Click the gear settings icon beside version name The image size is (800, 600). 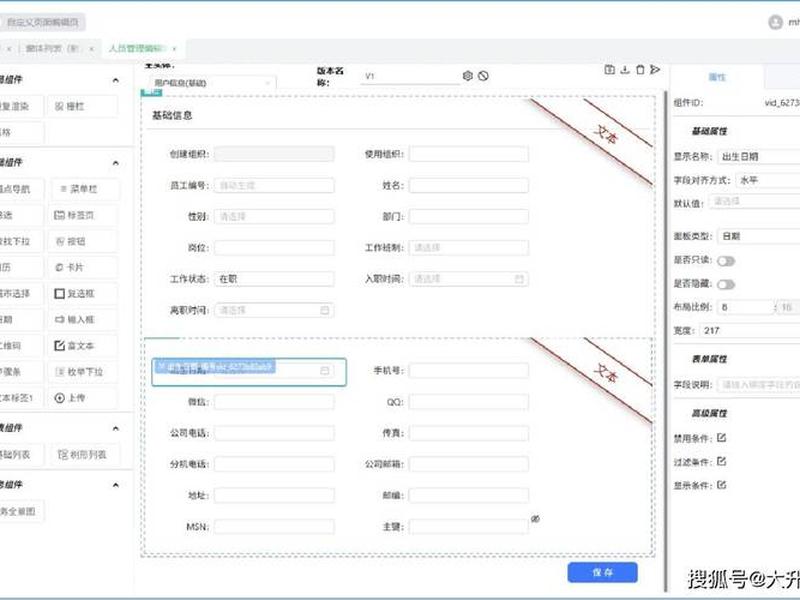pos(467,76)
